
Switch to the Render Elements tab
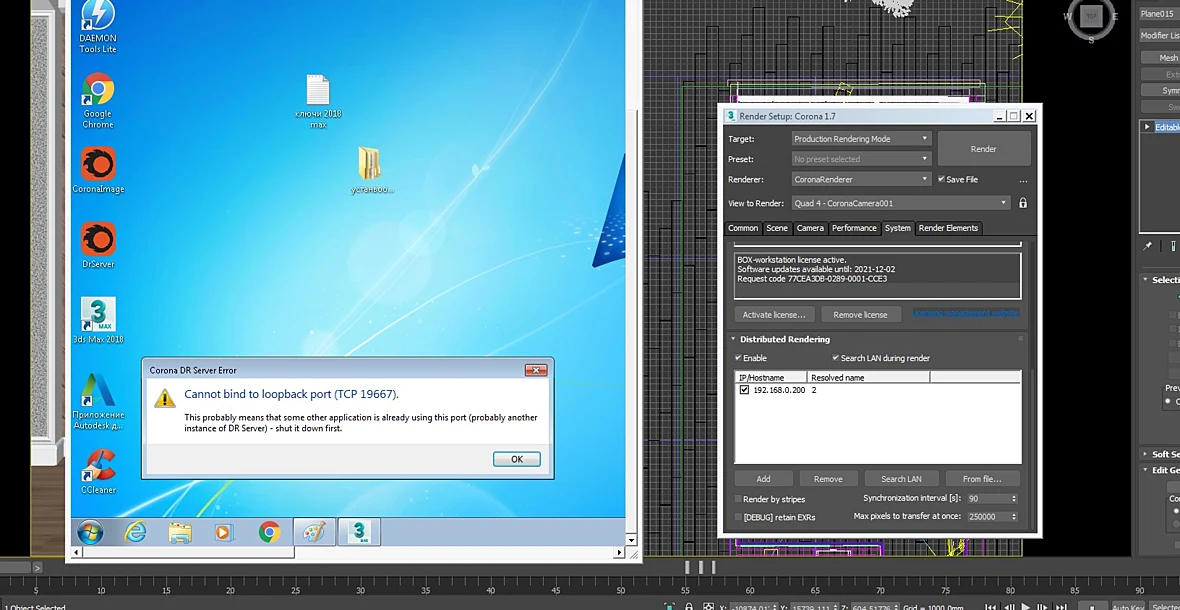(x=948, y=228)
